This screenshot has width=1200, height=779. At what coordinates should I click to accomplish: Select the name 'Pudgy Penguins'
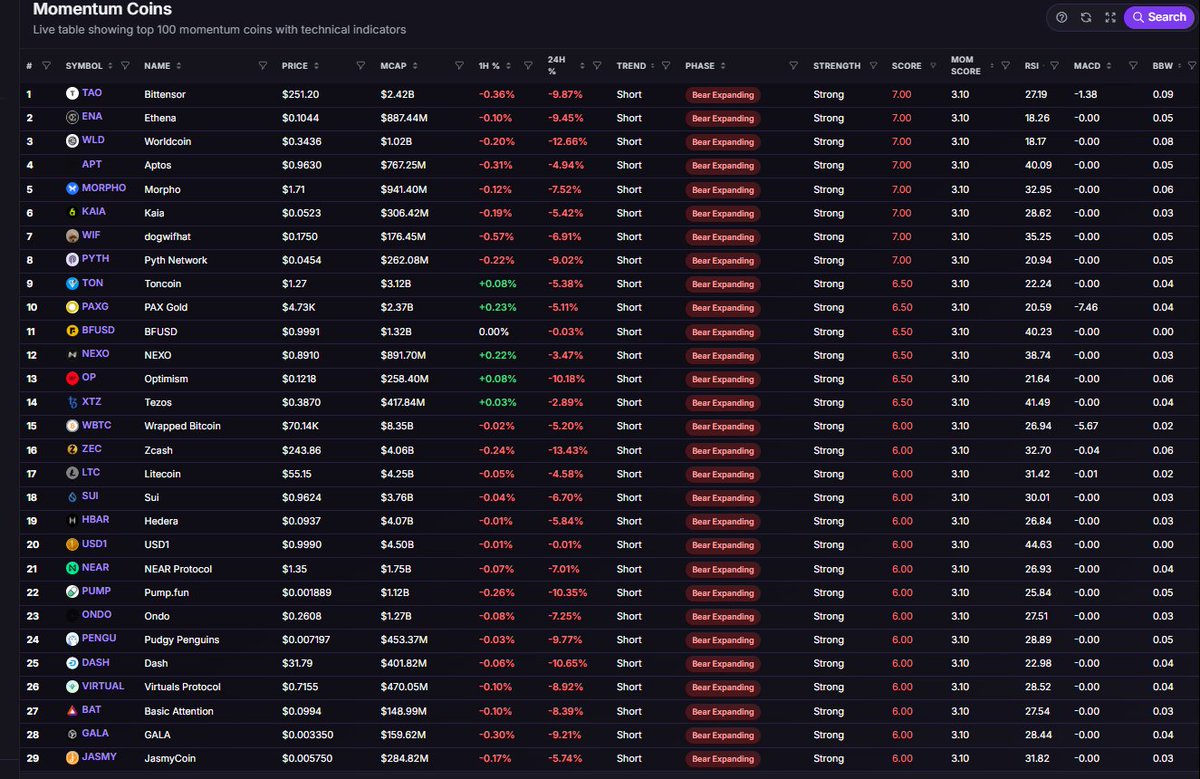[x=181, y=640]
